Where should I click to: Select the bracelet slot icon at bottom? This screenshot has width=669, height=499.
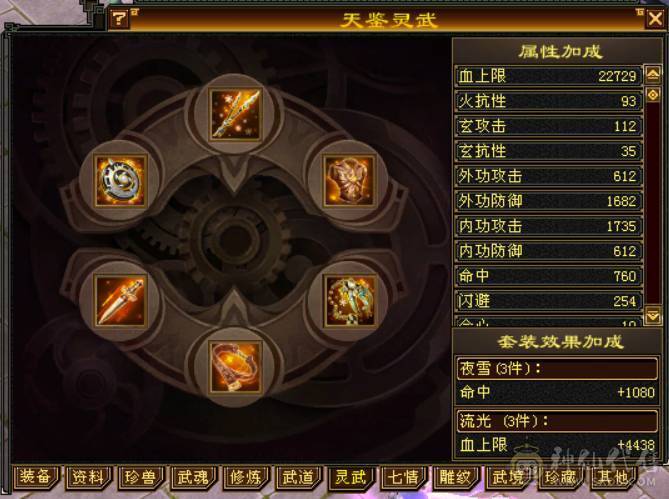click(235, 367)
